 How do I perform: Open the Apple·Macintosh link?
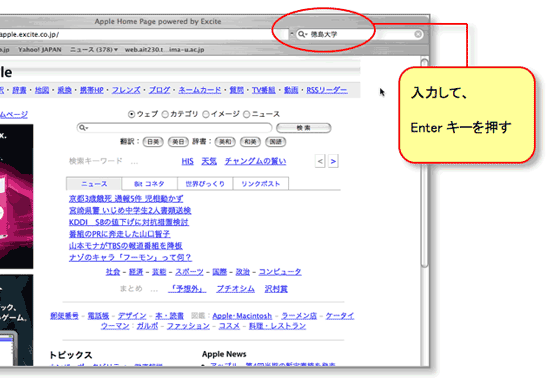click(242, 316)
